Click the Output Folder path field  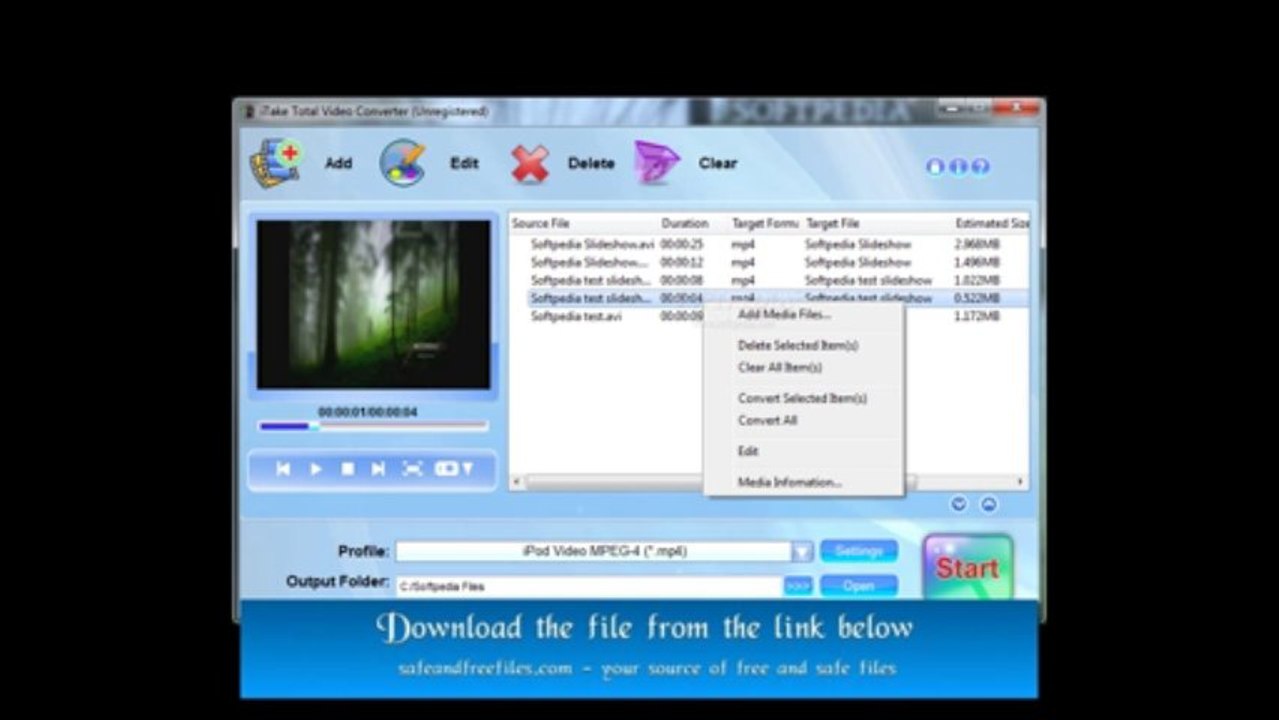[589, 587]
